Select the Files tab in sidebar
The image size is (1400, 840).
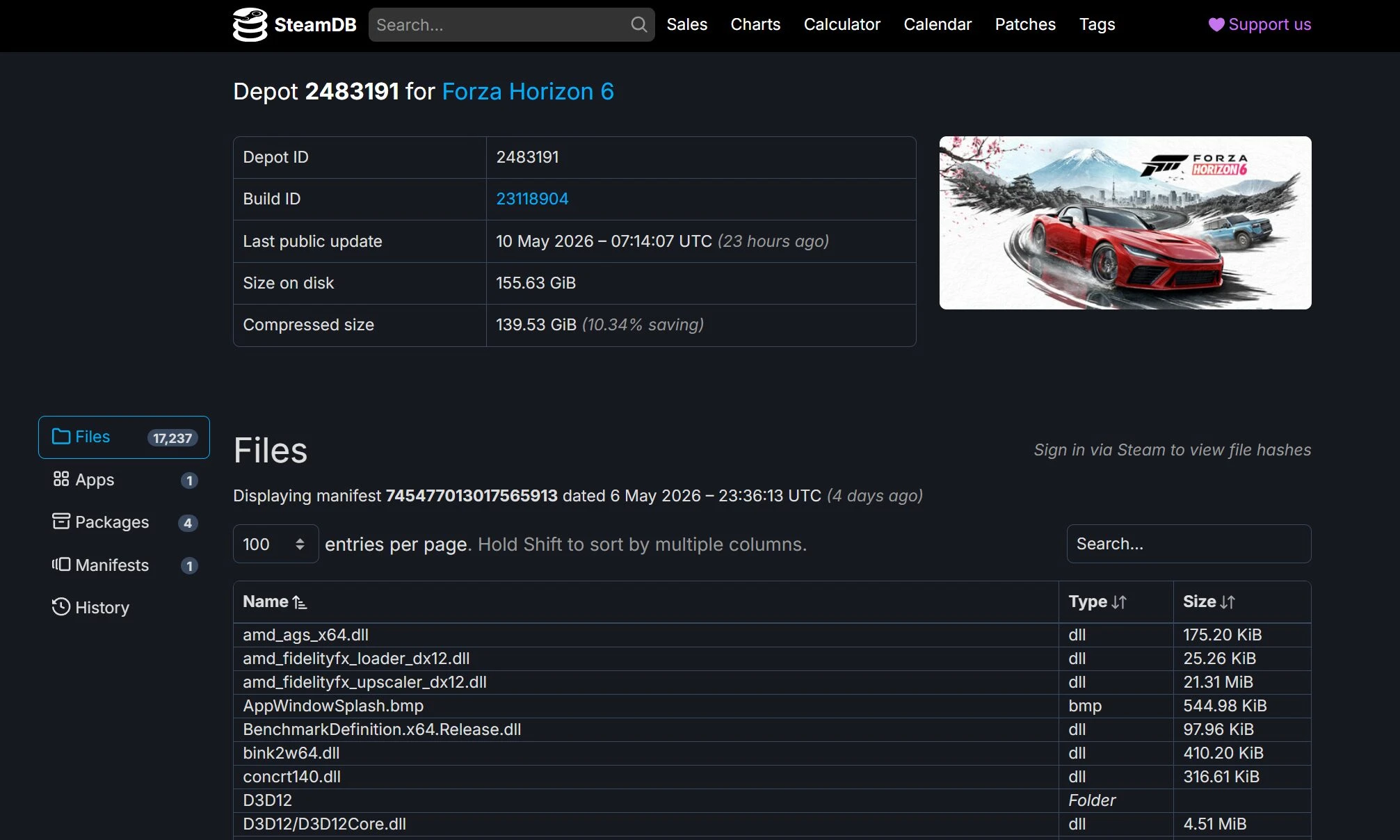click(x=124, y=437)
